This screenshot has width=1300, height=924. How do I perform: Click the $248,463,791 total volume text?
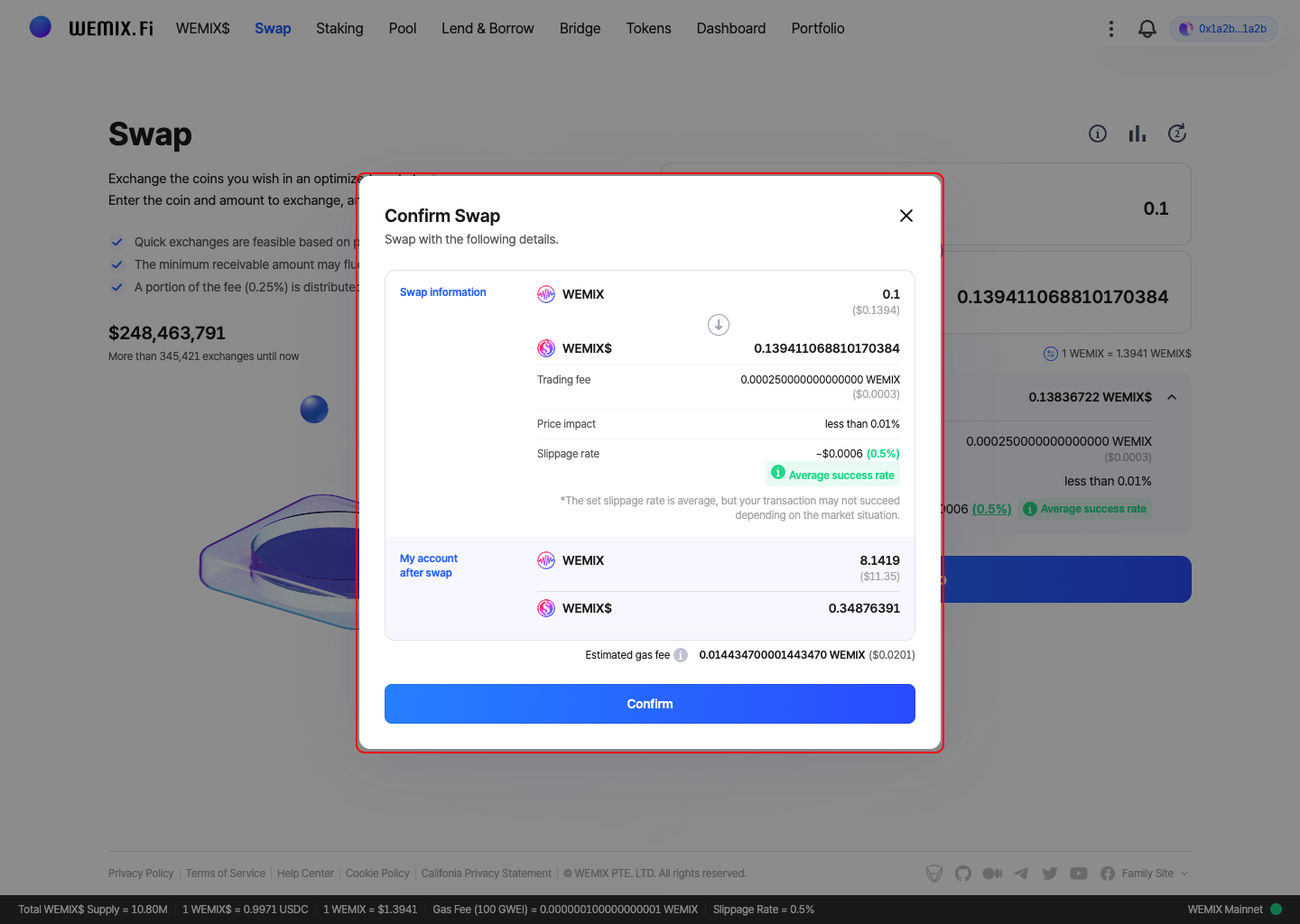(x=167, y=333)
